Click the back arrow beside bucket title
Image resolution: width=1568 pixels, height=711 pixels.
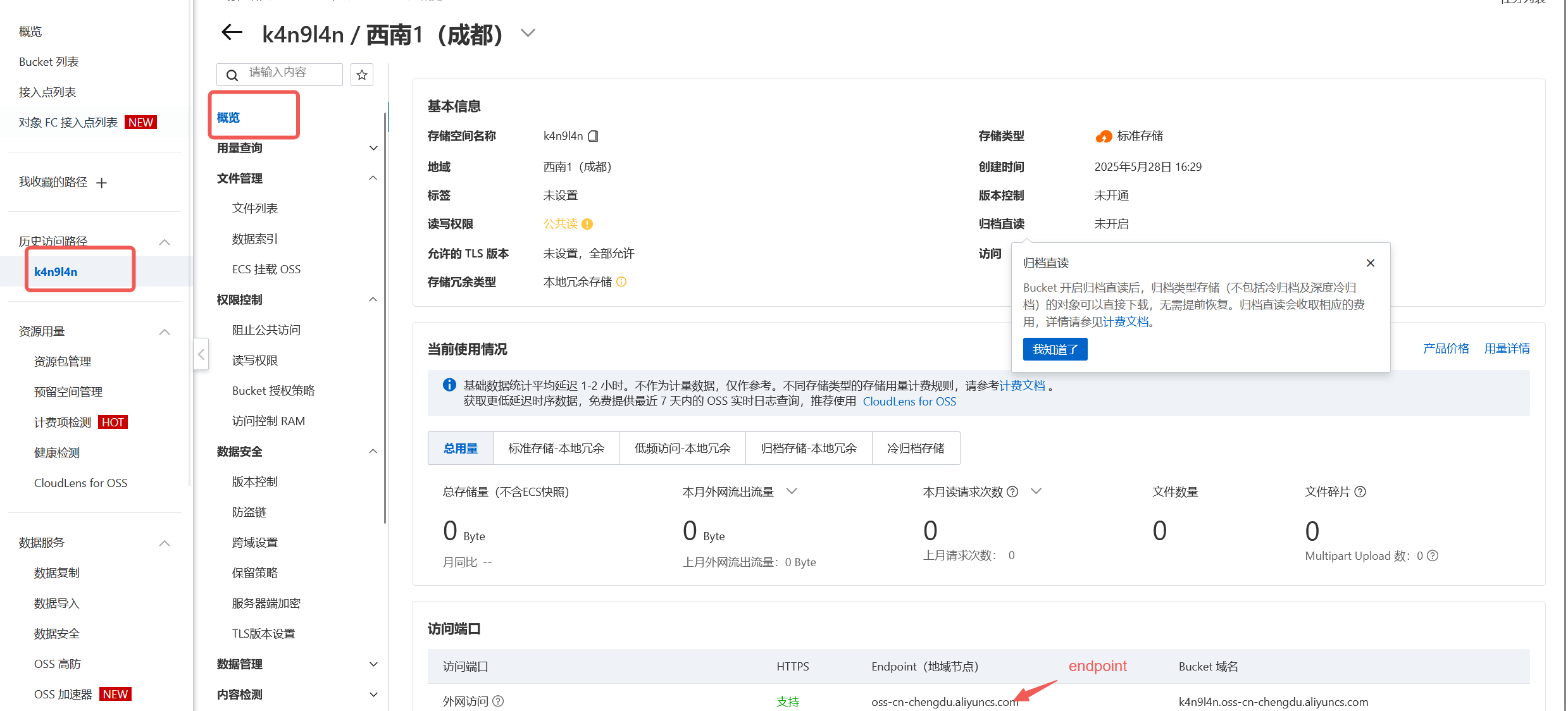click(x=232, y=33)
